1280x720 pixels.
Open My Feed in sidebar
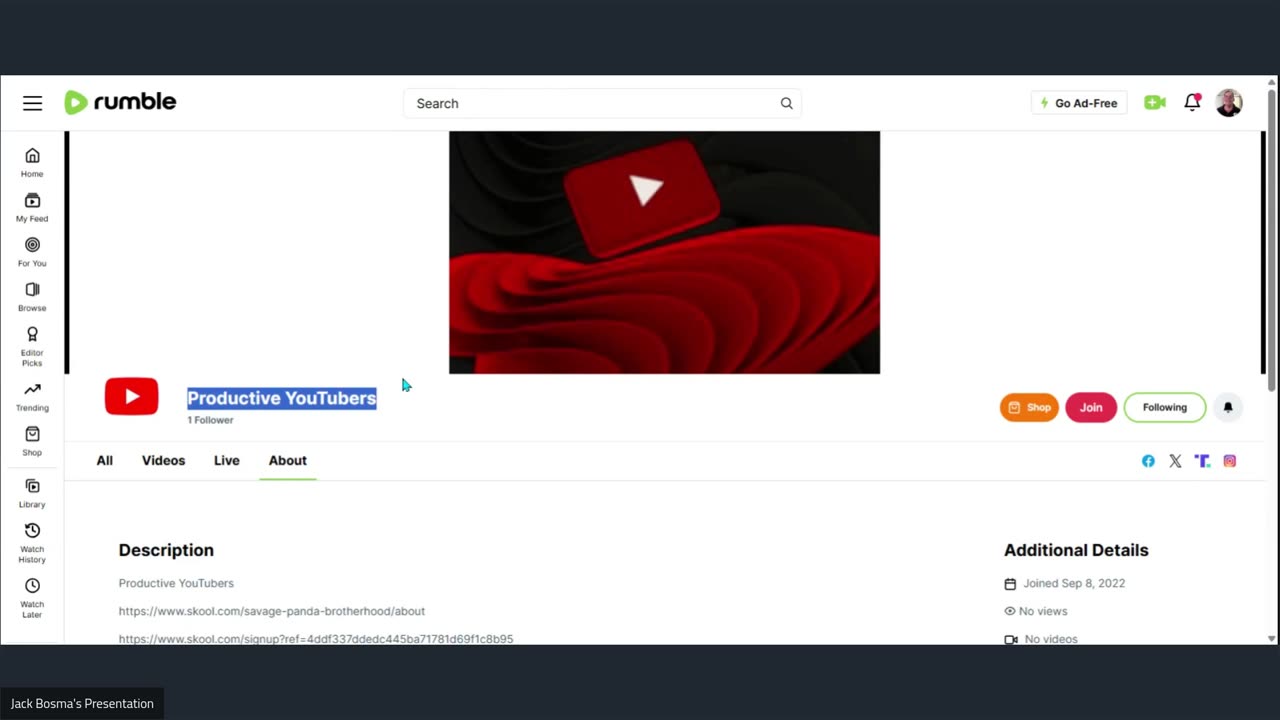click(32, 207)
